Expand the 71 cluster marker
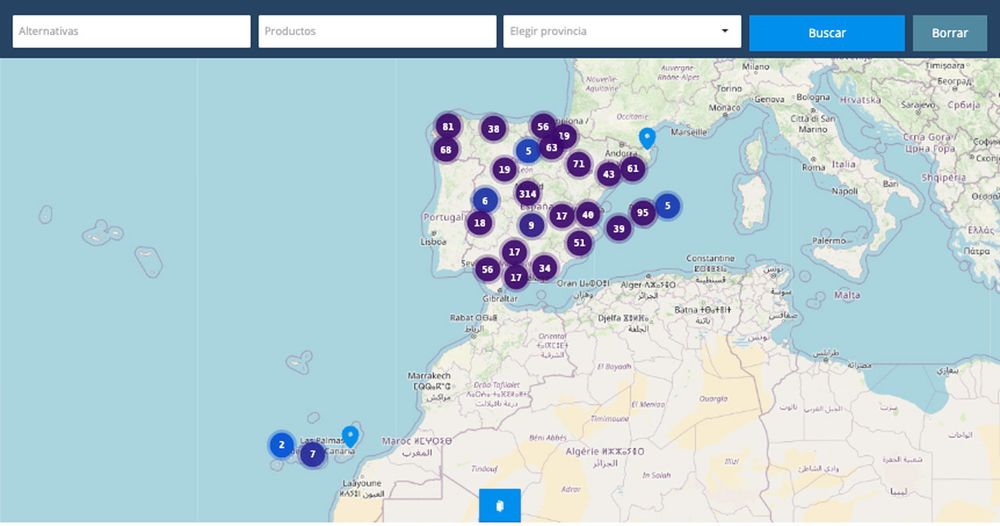 coord(578,164)
